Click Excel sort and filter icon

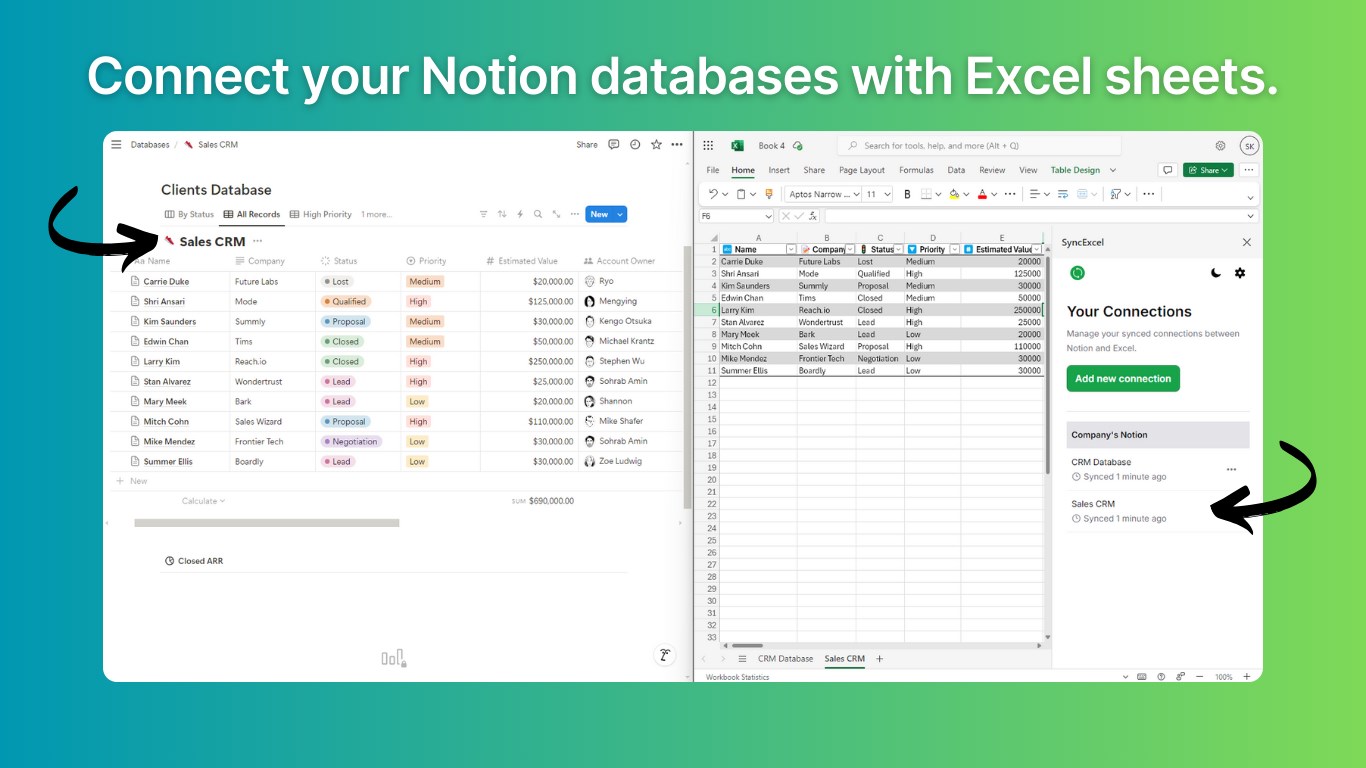click(x=1115, y=194)
